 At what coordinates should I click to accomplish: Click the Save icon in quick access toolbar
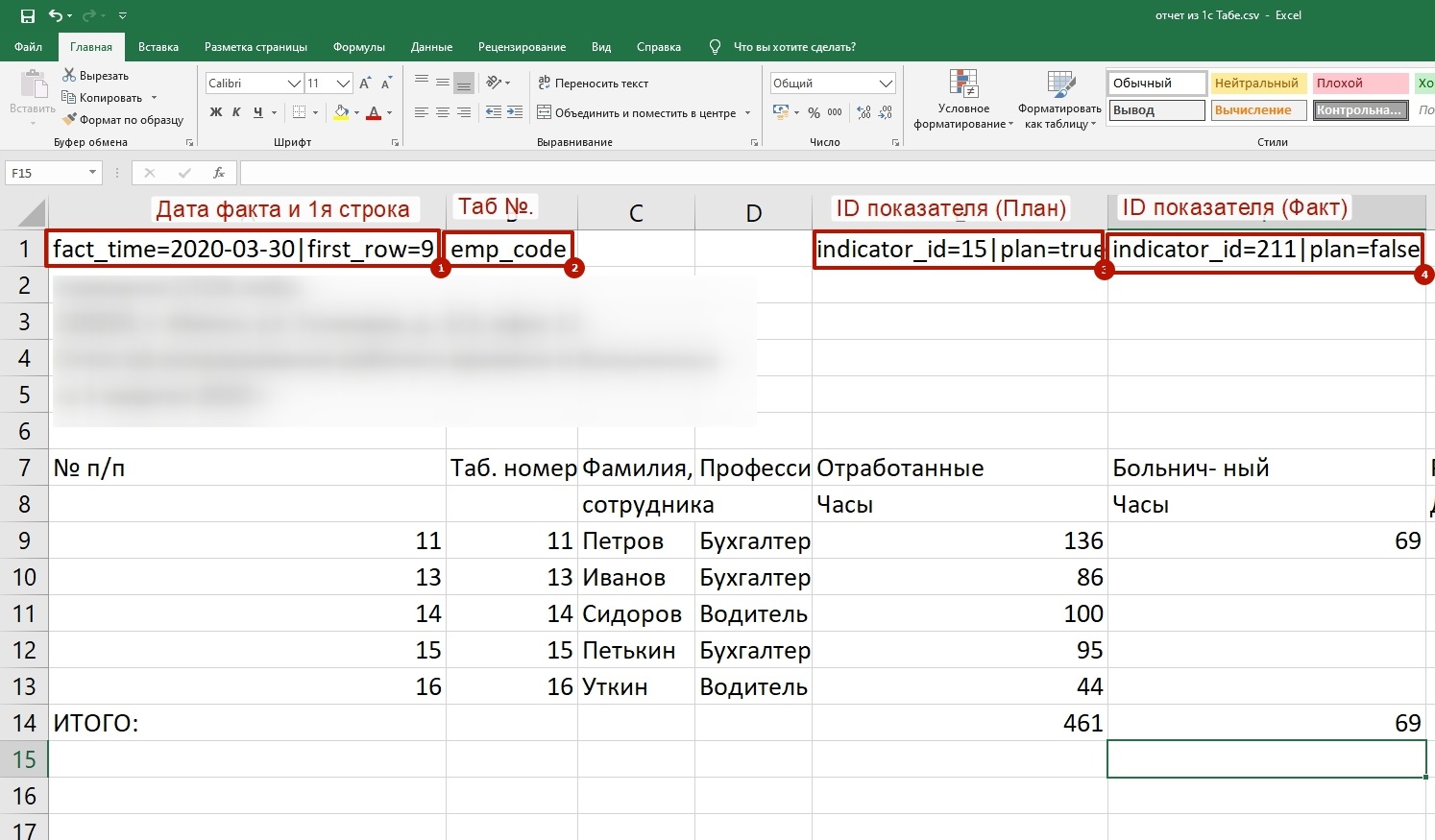point(27,15)
